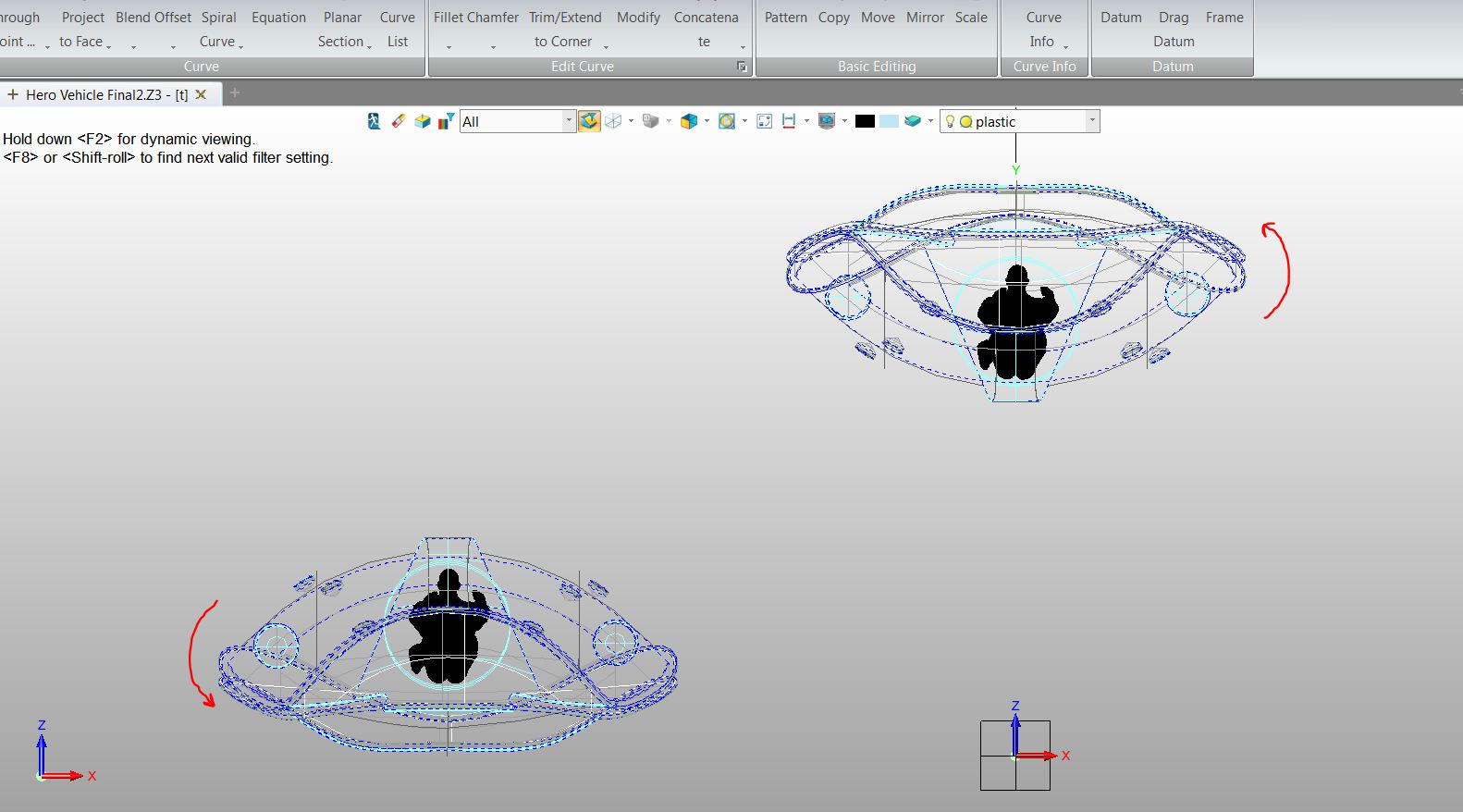Select the Planar Section tool

[x=342, y=29]
